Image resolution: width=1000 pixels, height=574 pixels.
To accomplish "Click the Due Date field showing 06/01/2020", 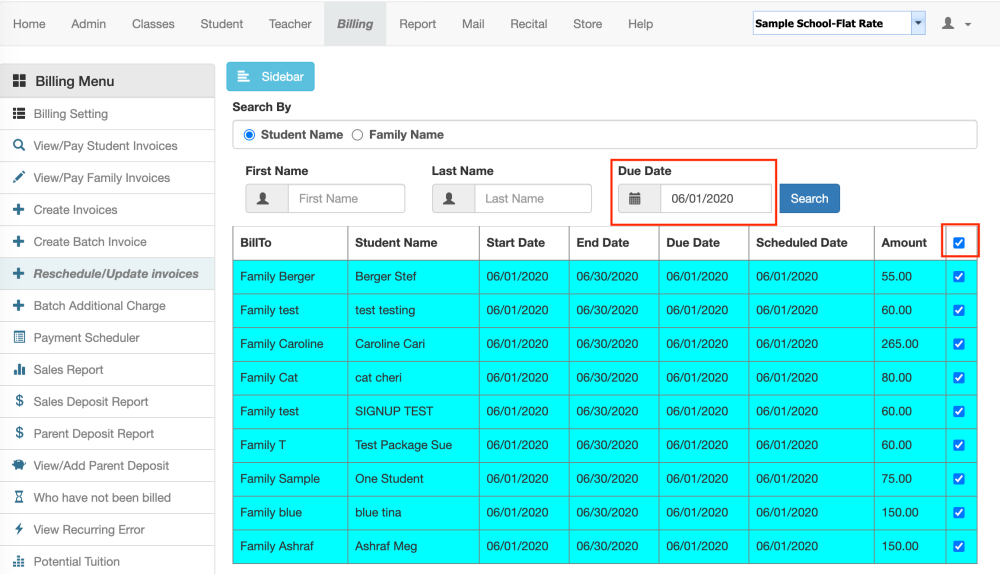I will tap(716, 198).
